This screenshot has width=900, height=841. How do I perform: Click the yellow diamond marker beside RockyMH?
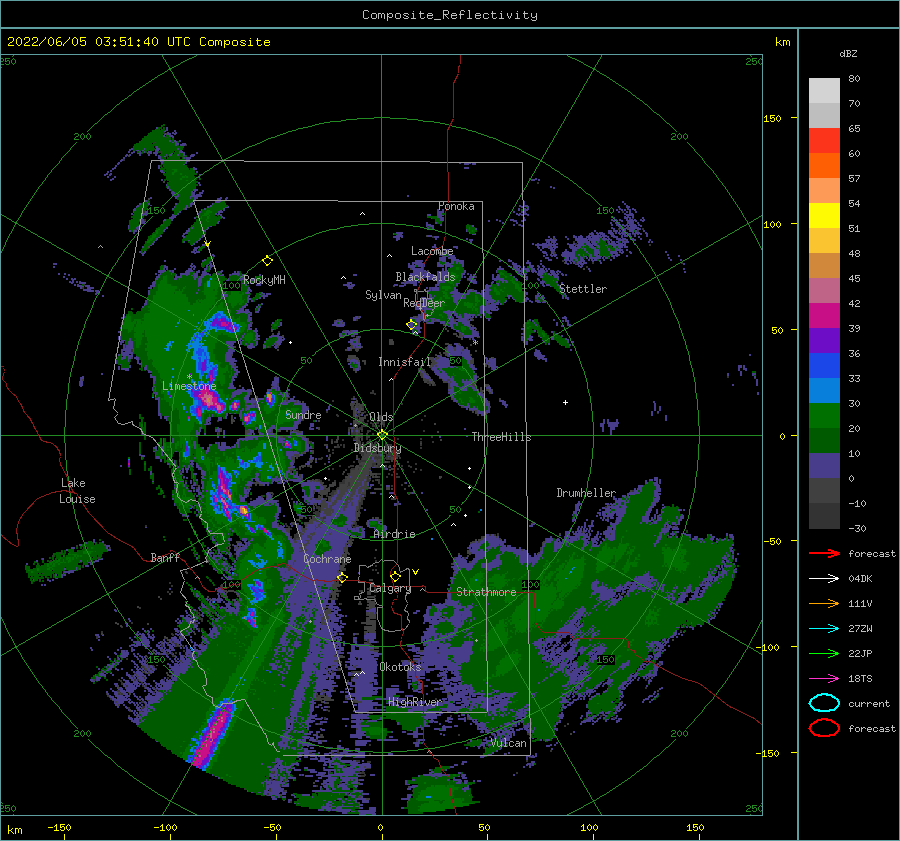[x=267, y=261]
